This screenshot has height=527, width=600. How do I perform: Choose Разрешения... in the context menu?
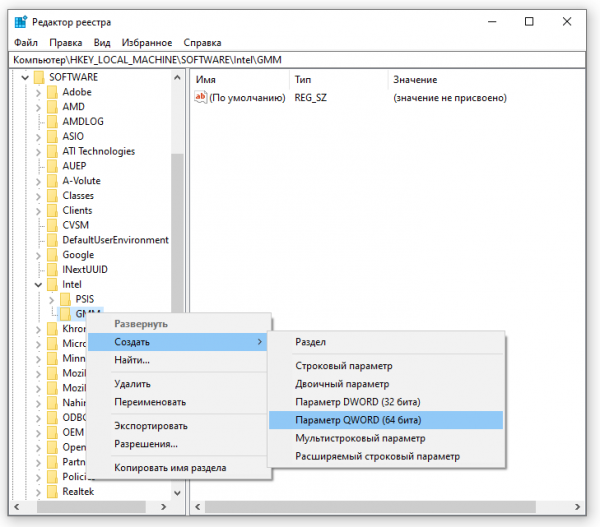pyautogui.click(x=178, y=444)
